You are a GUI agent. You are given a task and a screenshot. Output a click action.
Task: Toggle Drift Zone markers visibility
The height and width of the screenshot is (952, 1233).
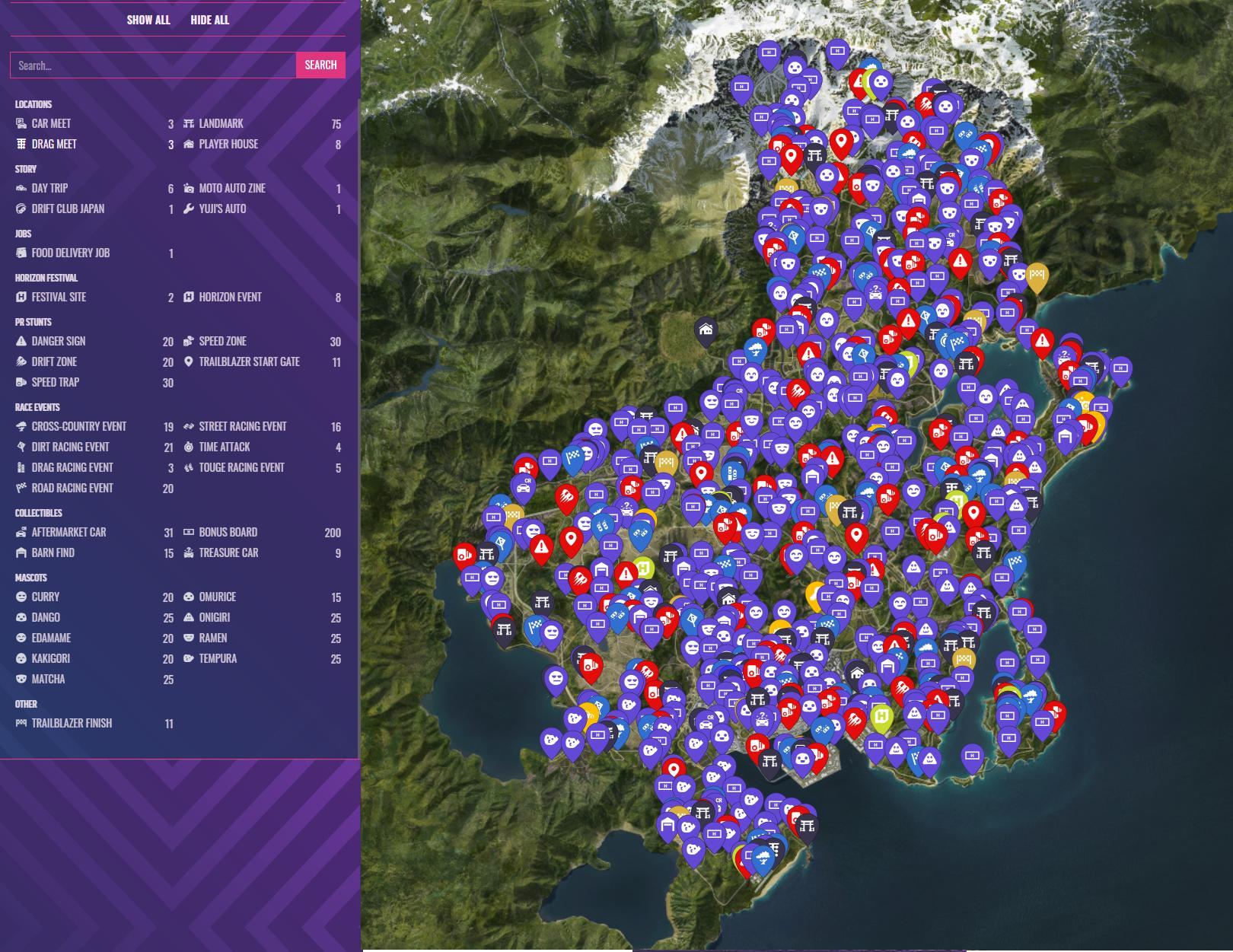pyautogui.click(x=94, y=361)
